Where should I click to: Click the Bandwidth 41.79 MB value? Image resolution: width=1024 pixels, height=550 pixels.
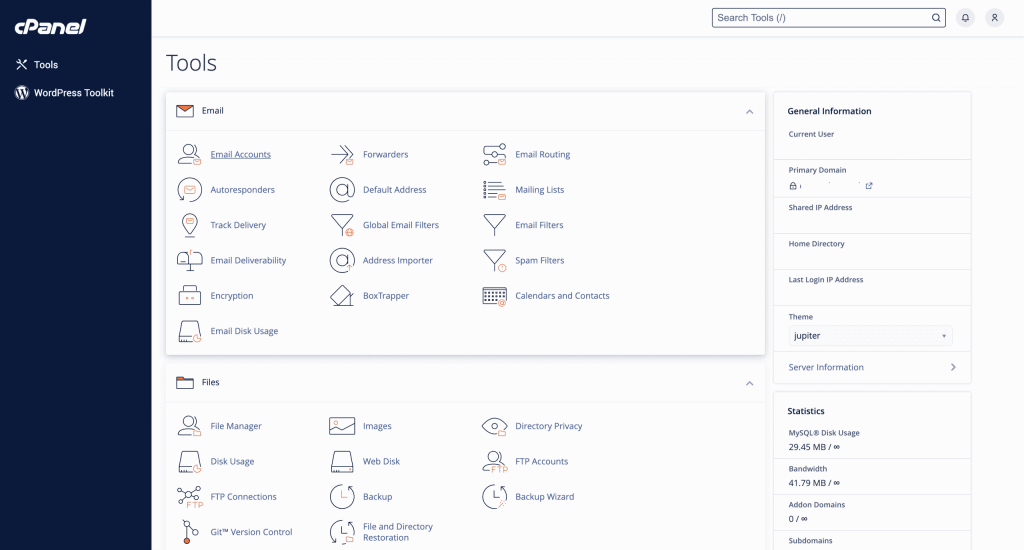pyautogui.click(x=814, y=483)
